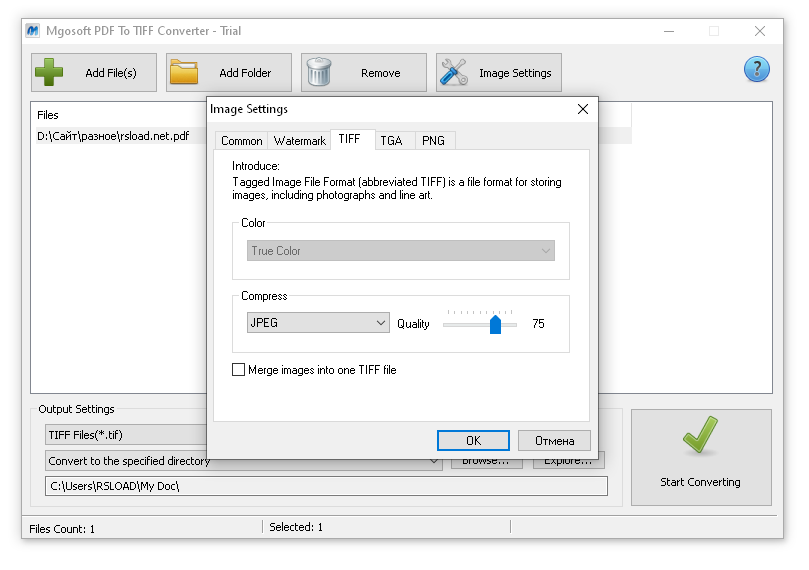Minimize the Mgosoft converter window
Image resolution: width=809 pixels, height=570 pixels.
click(x=669, y=31)
